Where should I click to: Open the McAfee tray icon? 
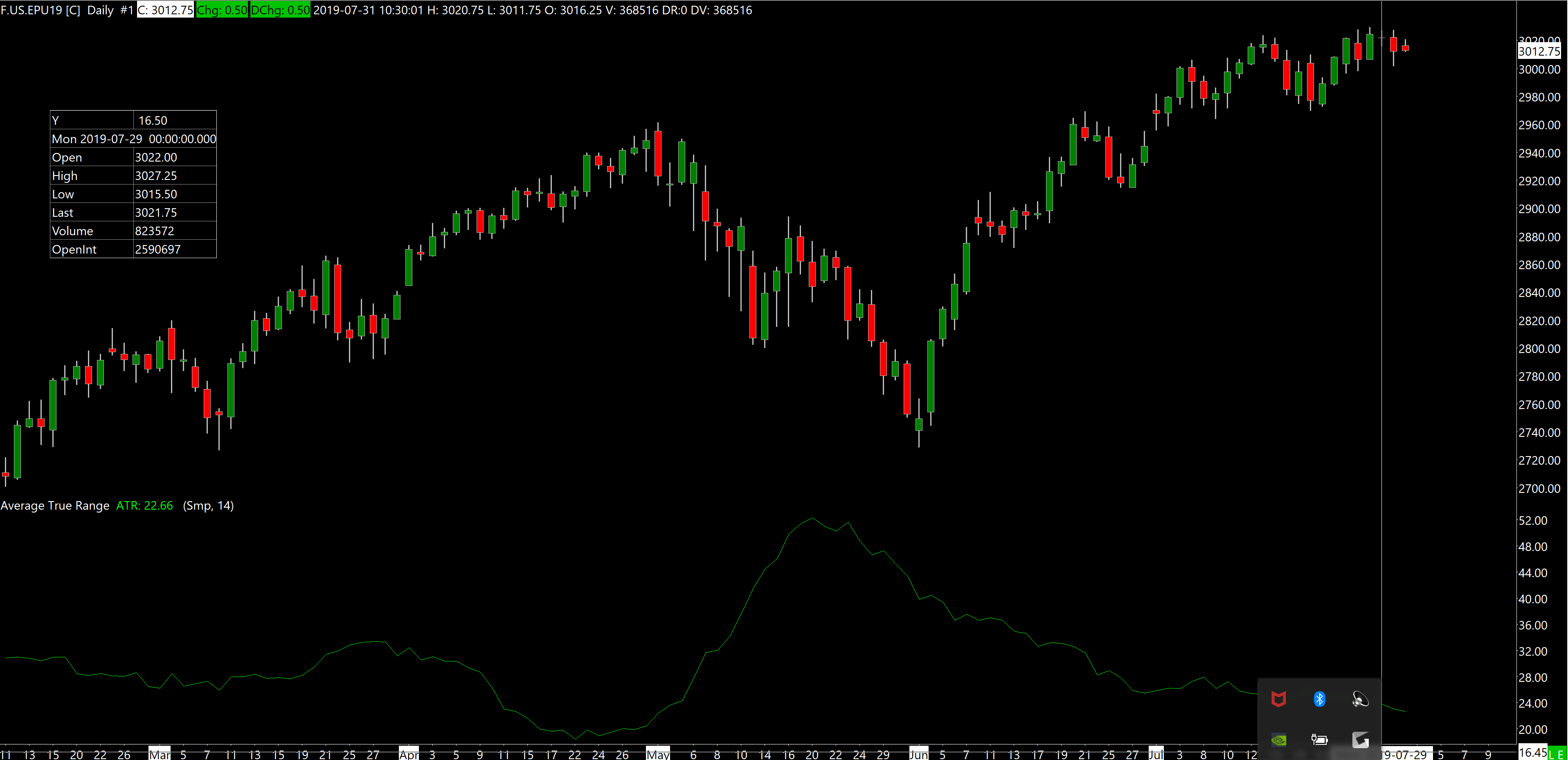tap(1278, 699)
